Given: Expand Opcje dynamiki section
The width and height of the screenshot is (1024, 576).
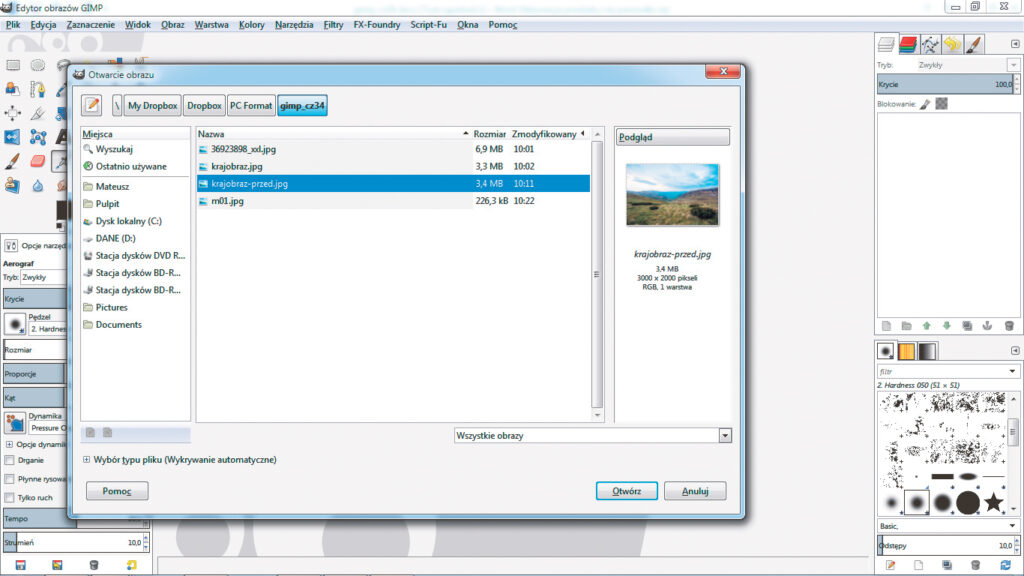Looking at the screenshot, I should (x=9, y=444).
